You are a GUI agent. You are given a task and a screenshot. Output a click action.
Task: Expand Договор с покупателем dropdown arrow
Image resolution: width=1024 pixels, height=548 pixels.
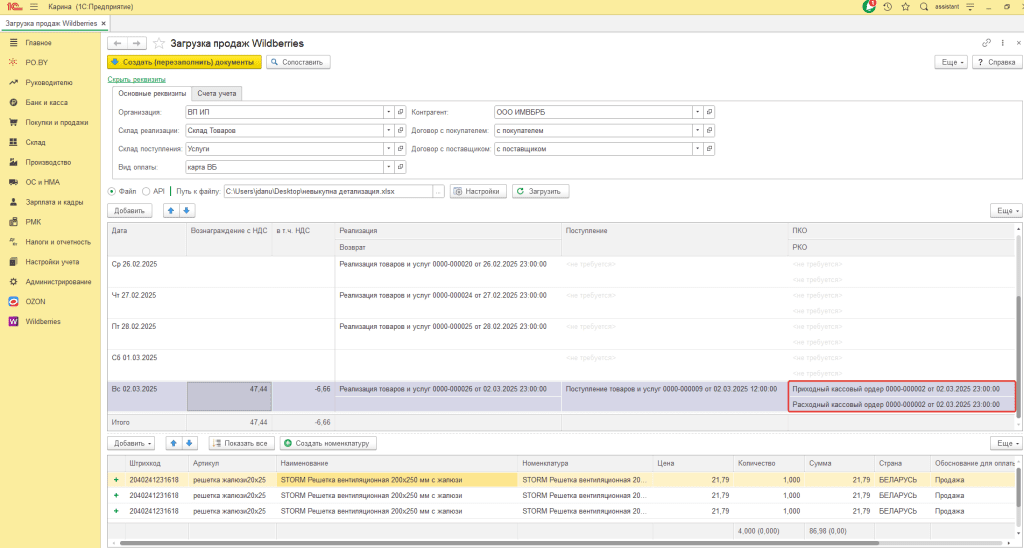pos(697,131)
